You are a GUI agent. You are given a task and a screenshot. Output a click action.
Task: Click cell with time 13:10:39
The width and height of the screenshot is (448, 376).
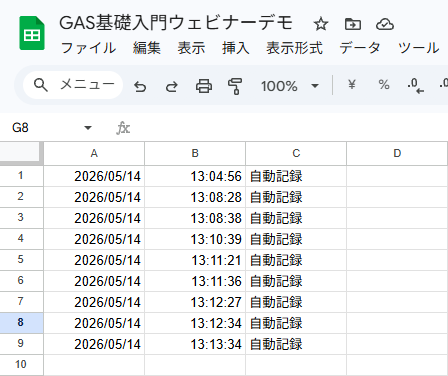pyautogui.click(x=195, y=239)
